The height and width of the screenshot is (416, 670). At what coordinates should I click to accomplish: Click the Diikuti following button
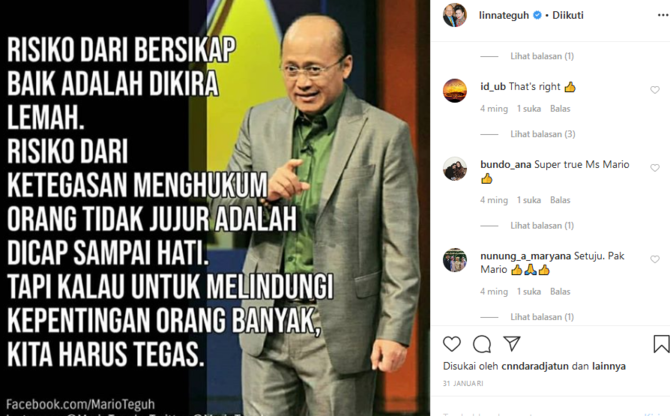567,15
